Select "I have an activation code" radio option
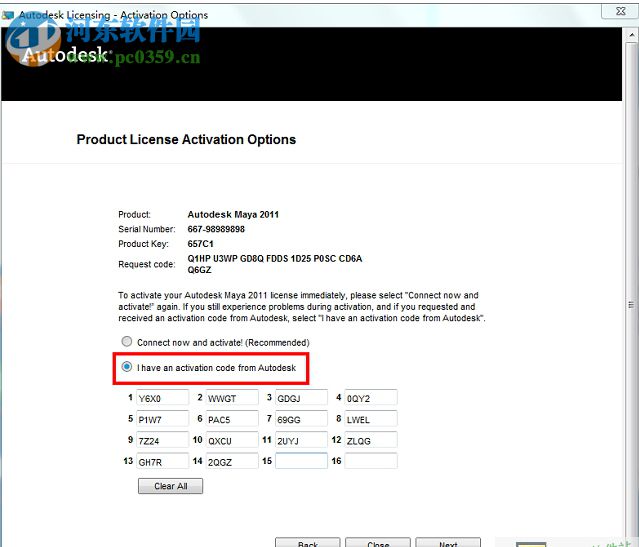The image size is (639, 547). (x=127, y=367)
